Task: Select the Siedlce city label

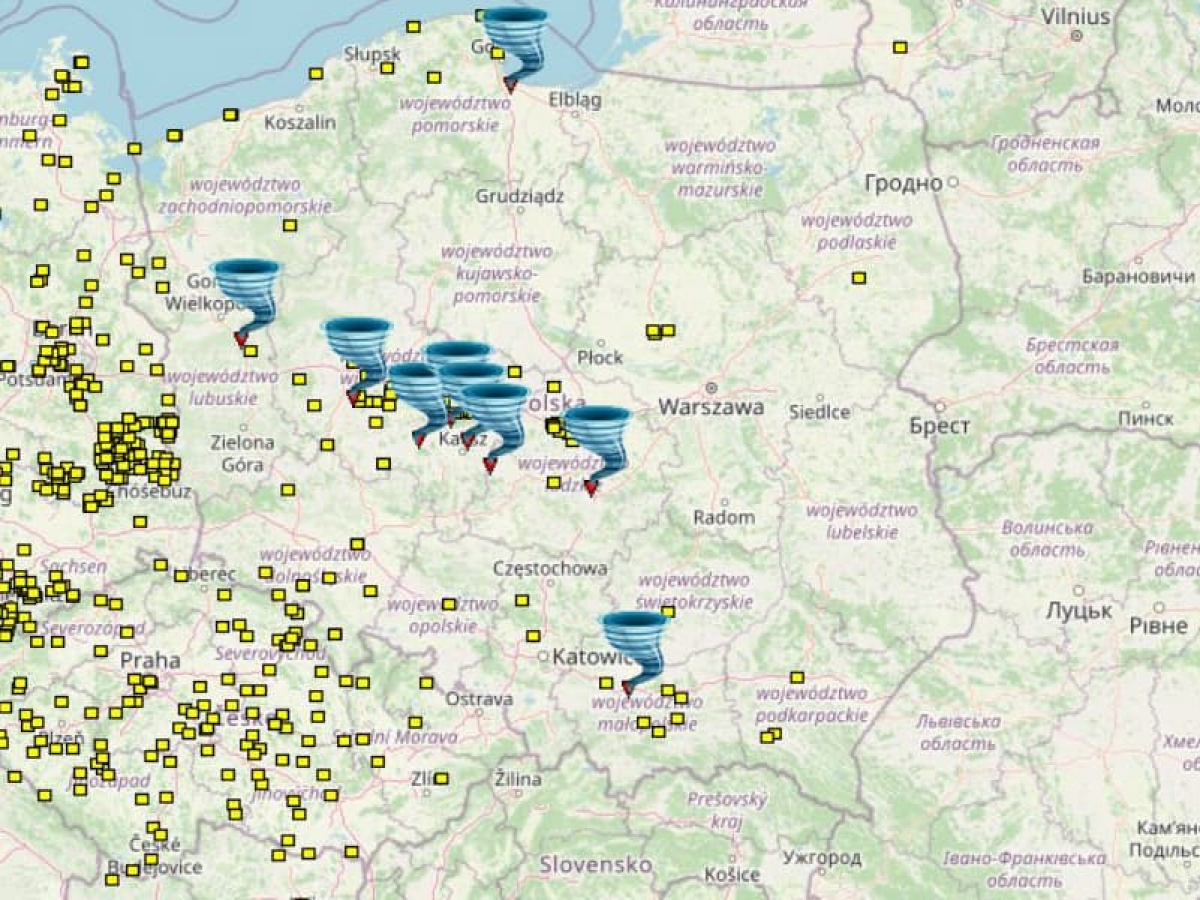Action: (819, 411)
